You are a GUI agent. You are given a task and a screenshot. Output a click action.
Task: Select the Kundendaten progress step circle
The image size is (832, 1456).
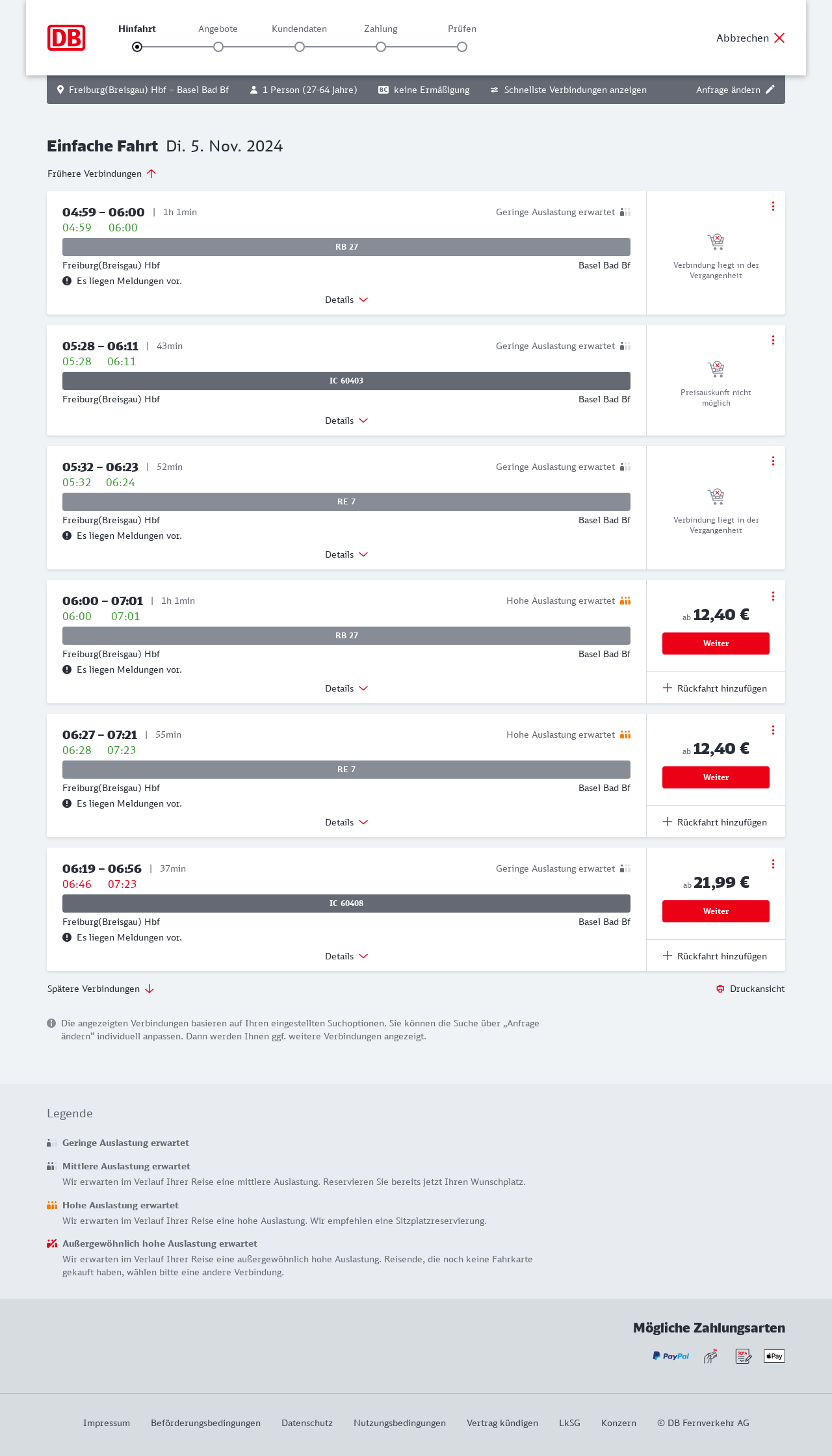(300, 47)
